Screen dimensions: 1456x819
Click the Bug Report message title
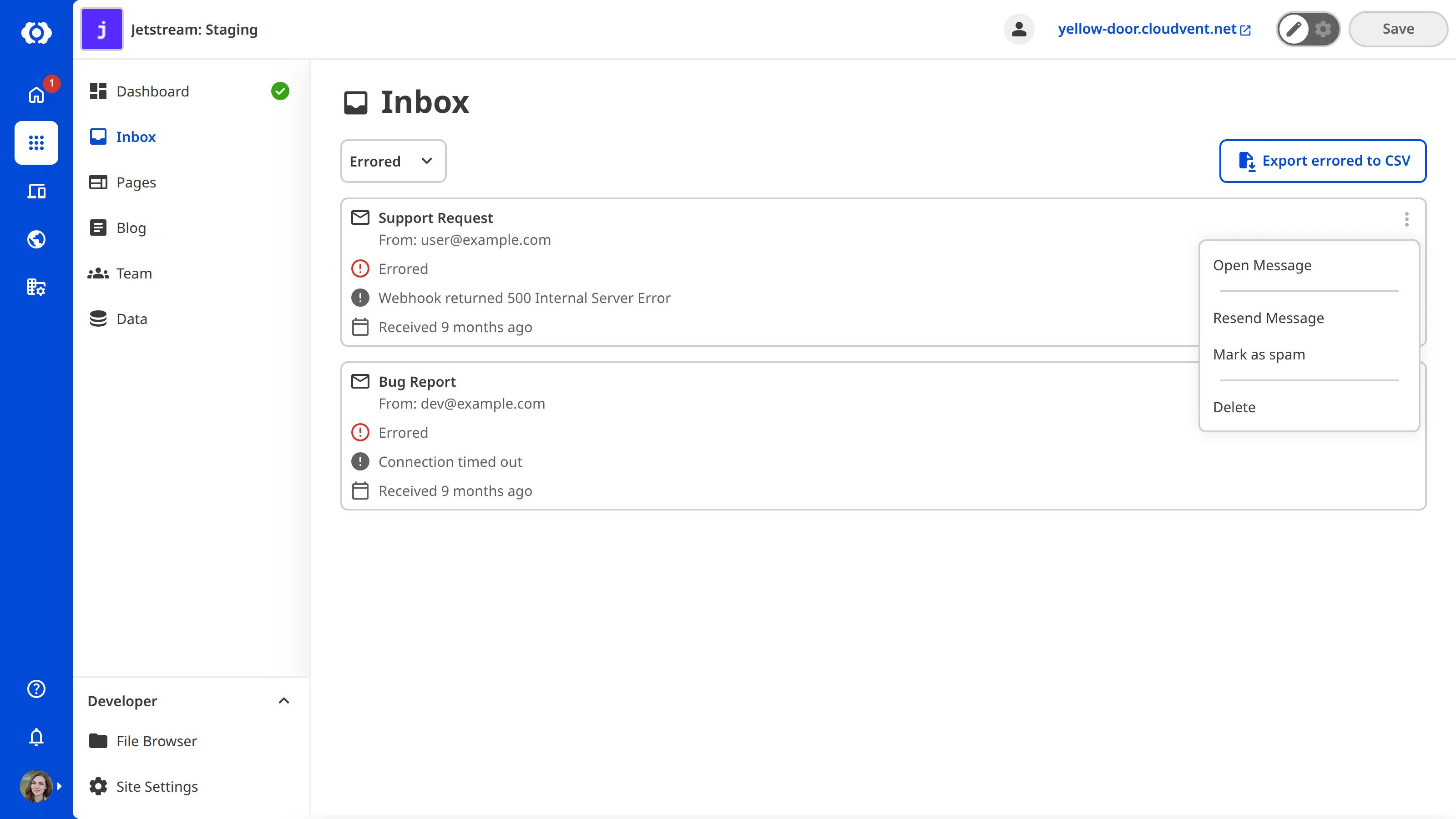(x=417, y=382)
